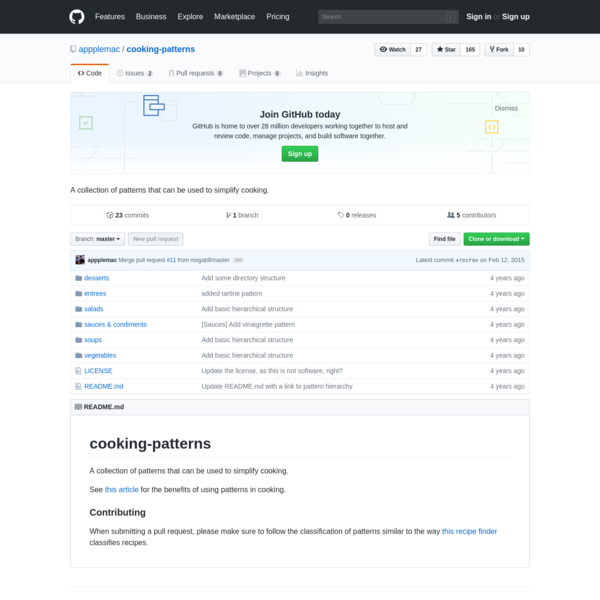Click the entrees folder icon

tap(78, 293)
